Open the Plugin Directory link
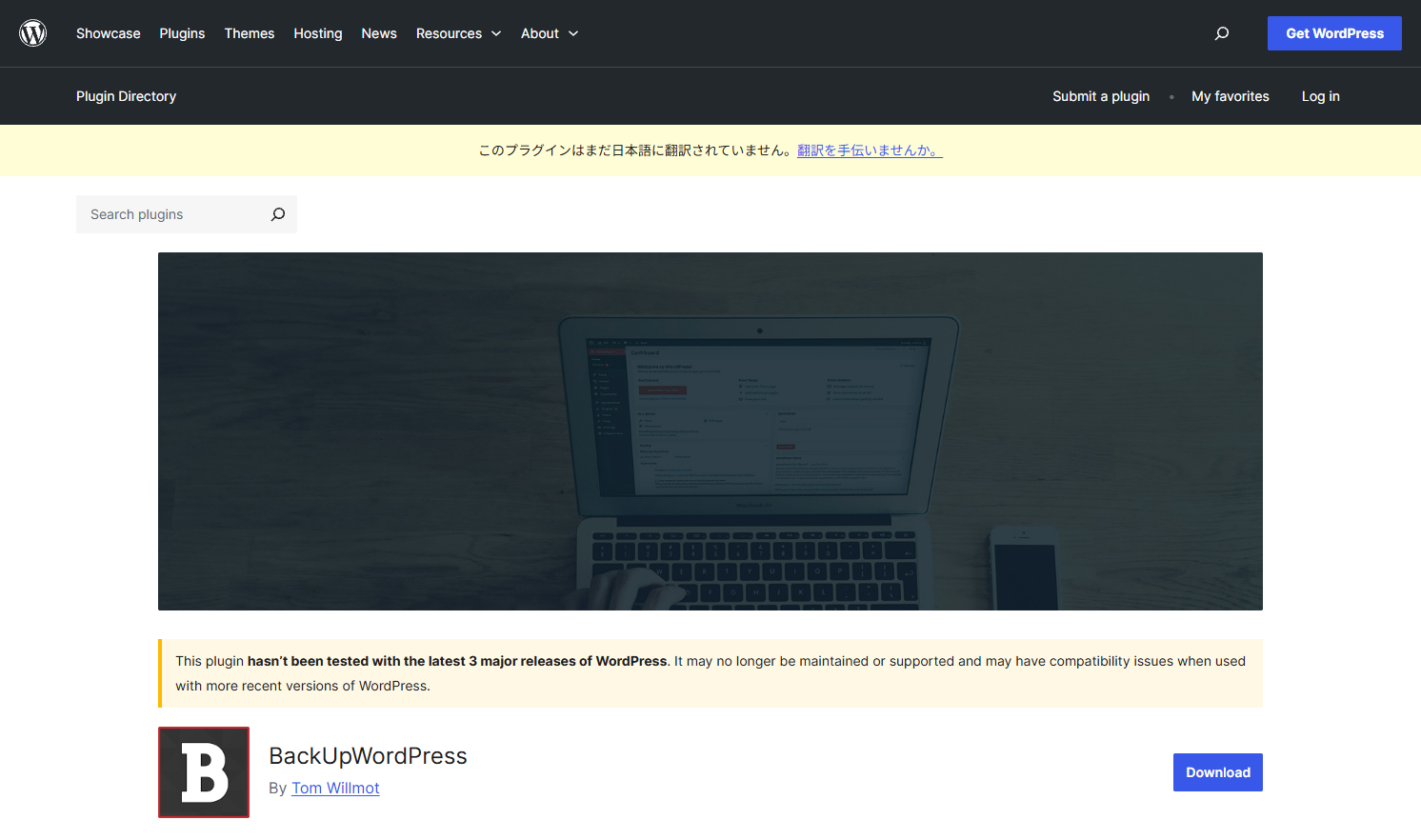 (x=126, y=96)
